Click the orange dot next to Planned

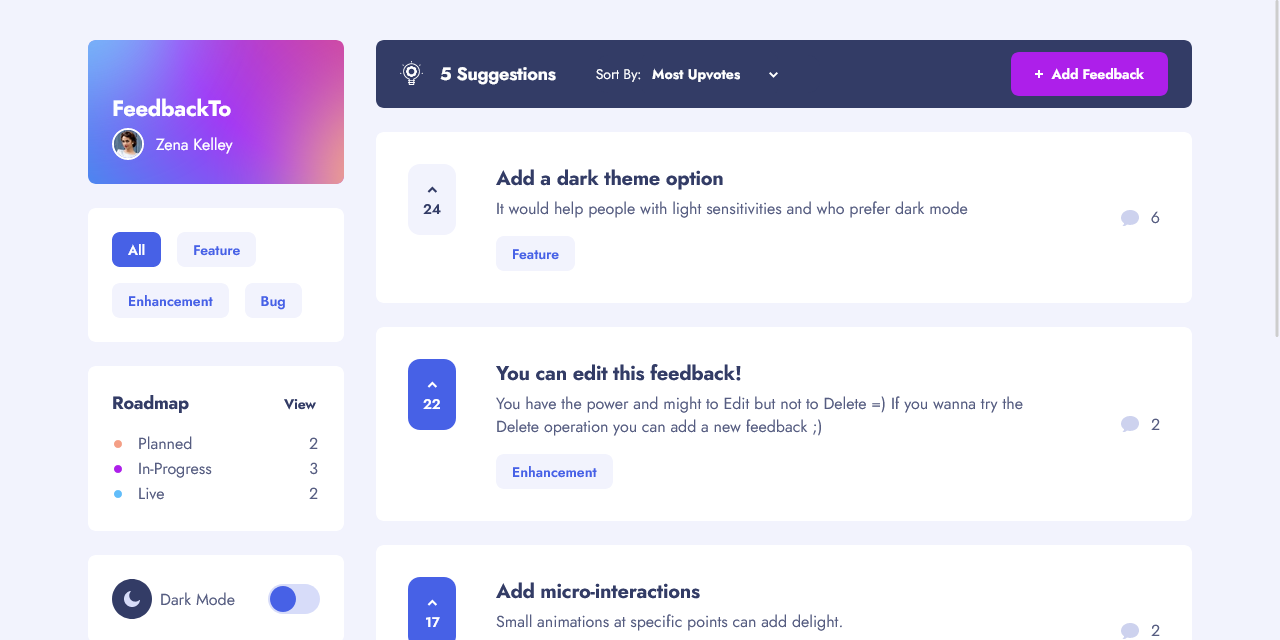[x=117, y=443]
